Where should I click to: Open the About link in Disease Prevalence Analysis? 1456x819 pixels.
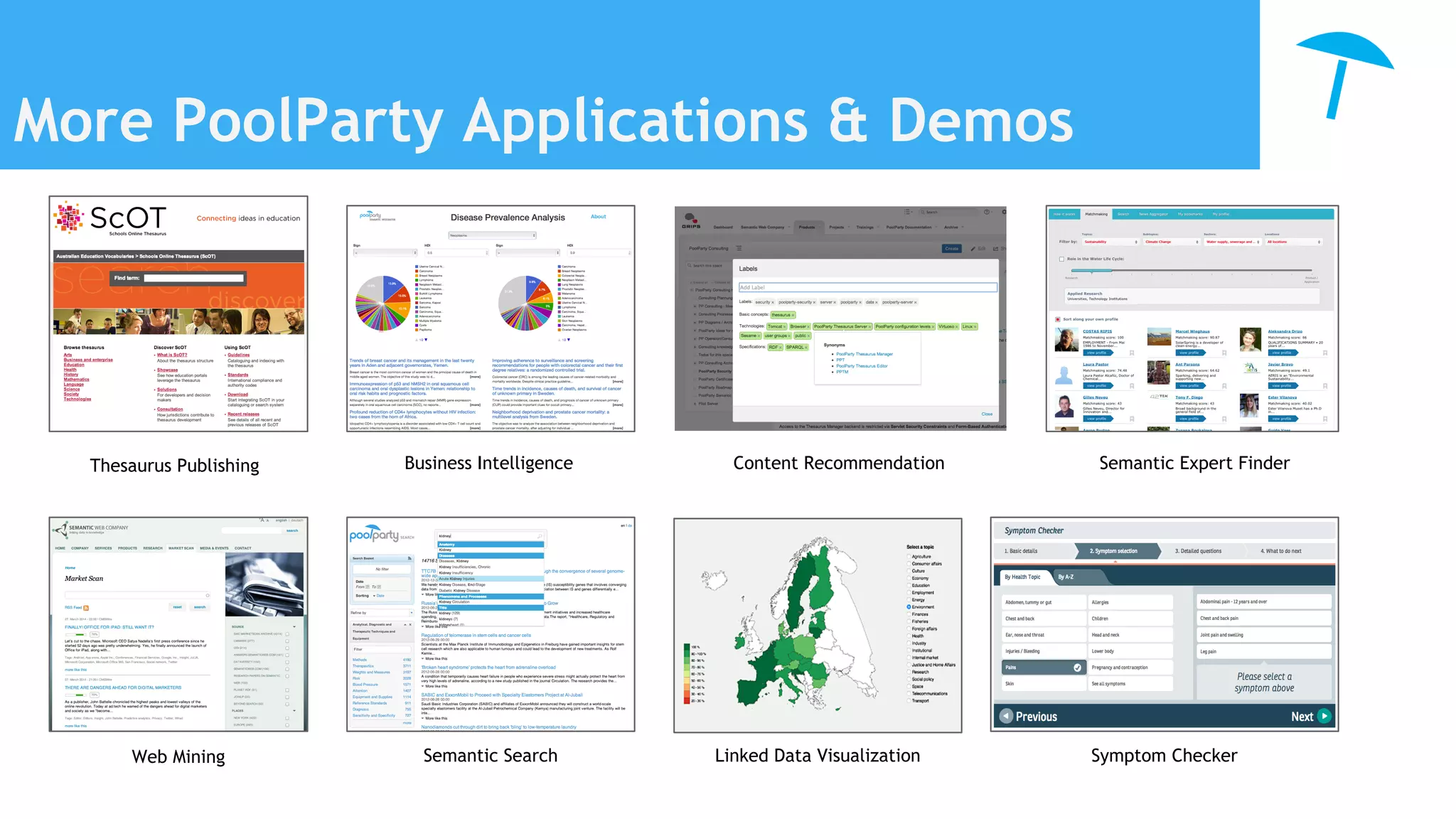pos(599,217)
